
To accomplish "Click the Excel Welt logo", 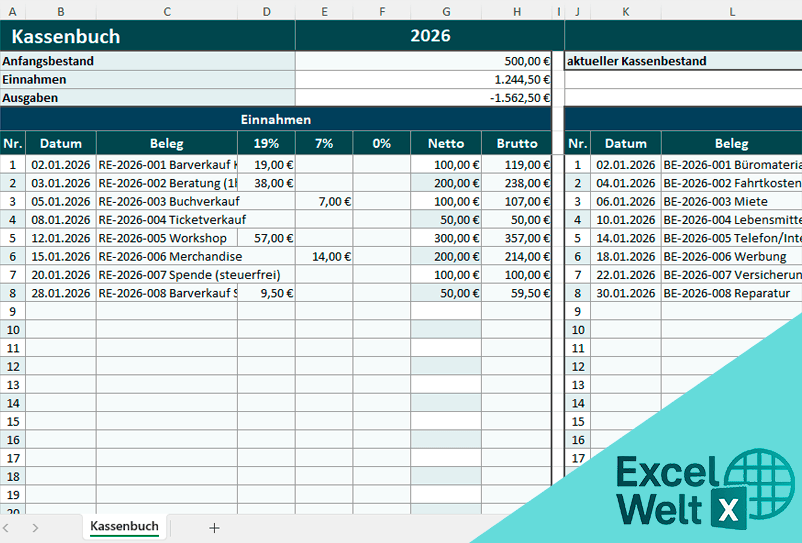I will pos(690,489).
